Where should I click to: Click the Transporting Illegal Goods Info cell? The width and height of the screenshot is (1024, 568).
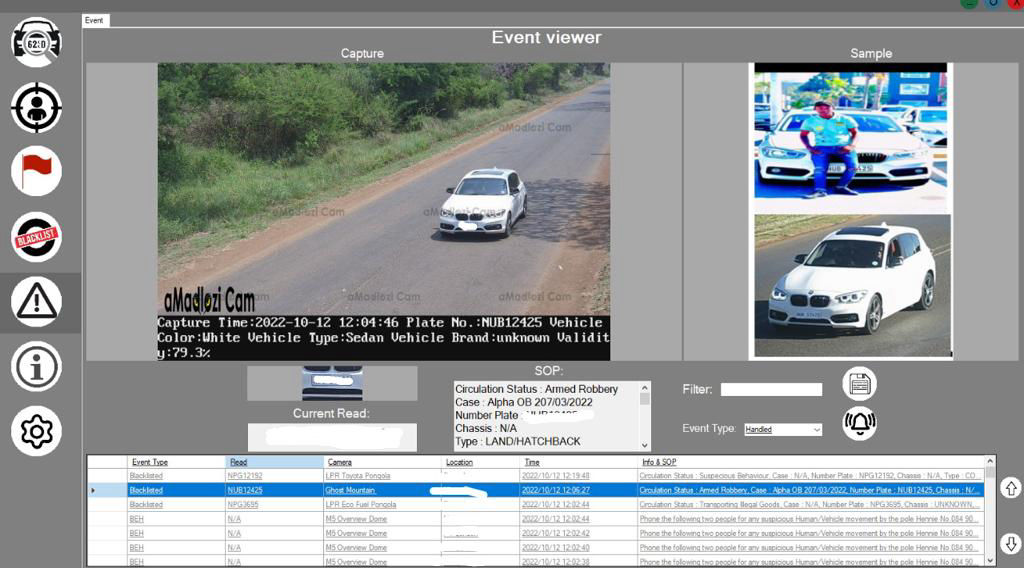810,505
